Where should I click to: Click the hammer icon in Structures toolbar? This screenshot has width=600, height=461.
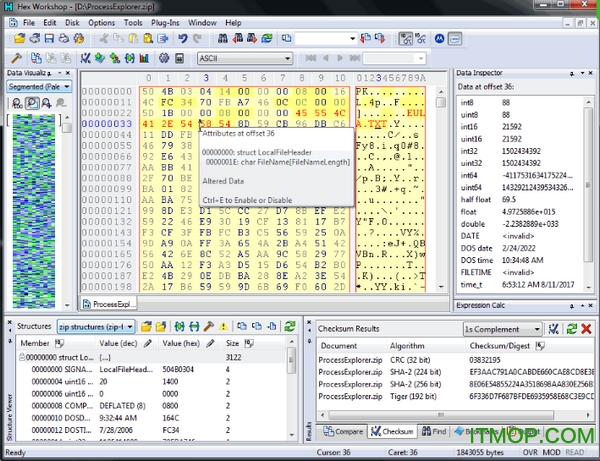tap(209, 326)
